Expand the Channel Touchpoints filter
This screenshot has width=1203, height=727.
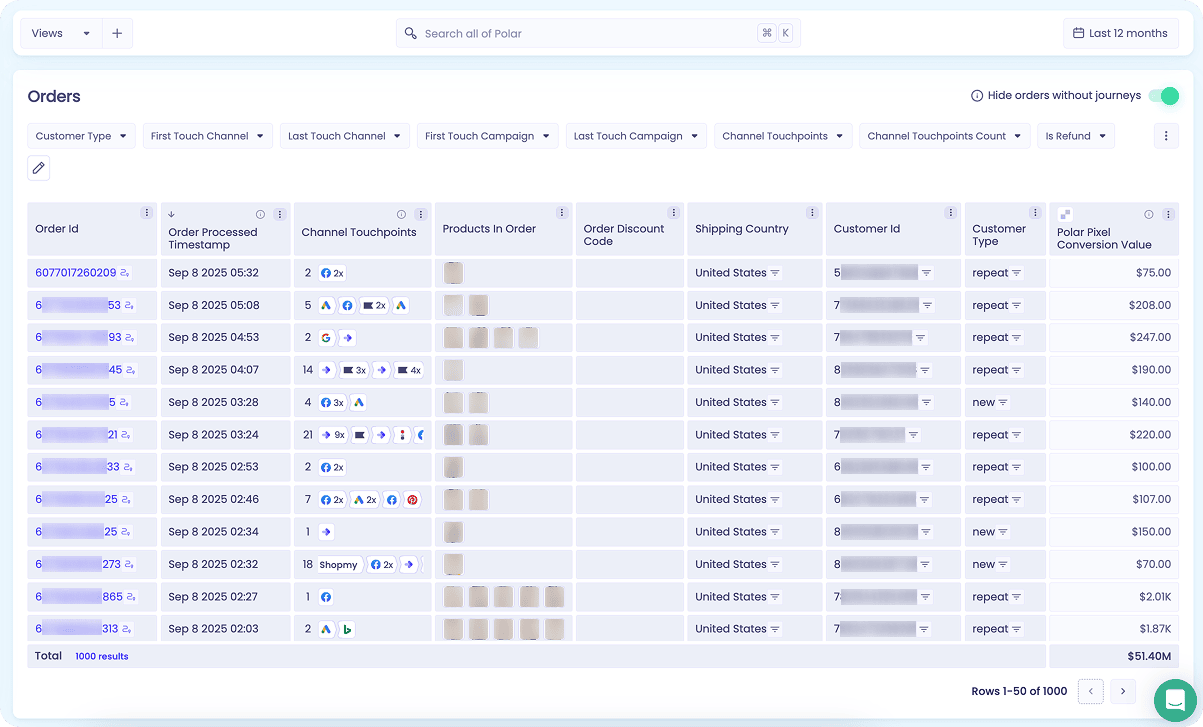pos(783,136)
